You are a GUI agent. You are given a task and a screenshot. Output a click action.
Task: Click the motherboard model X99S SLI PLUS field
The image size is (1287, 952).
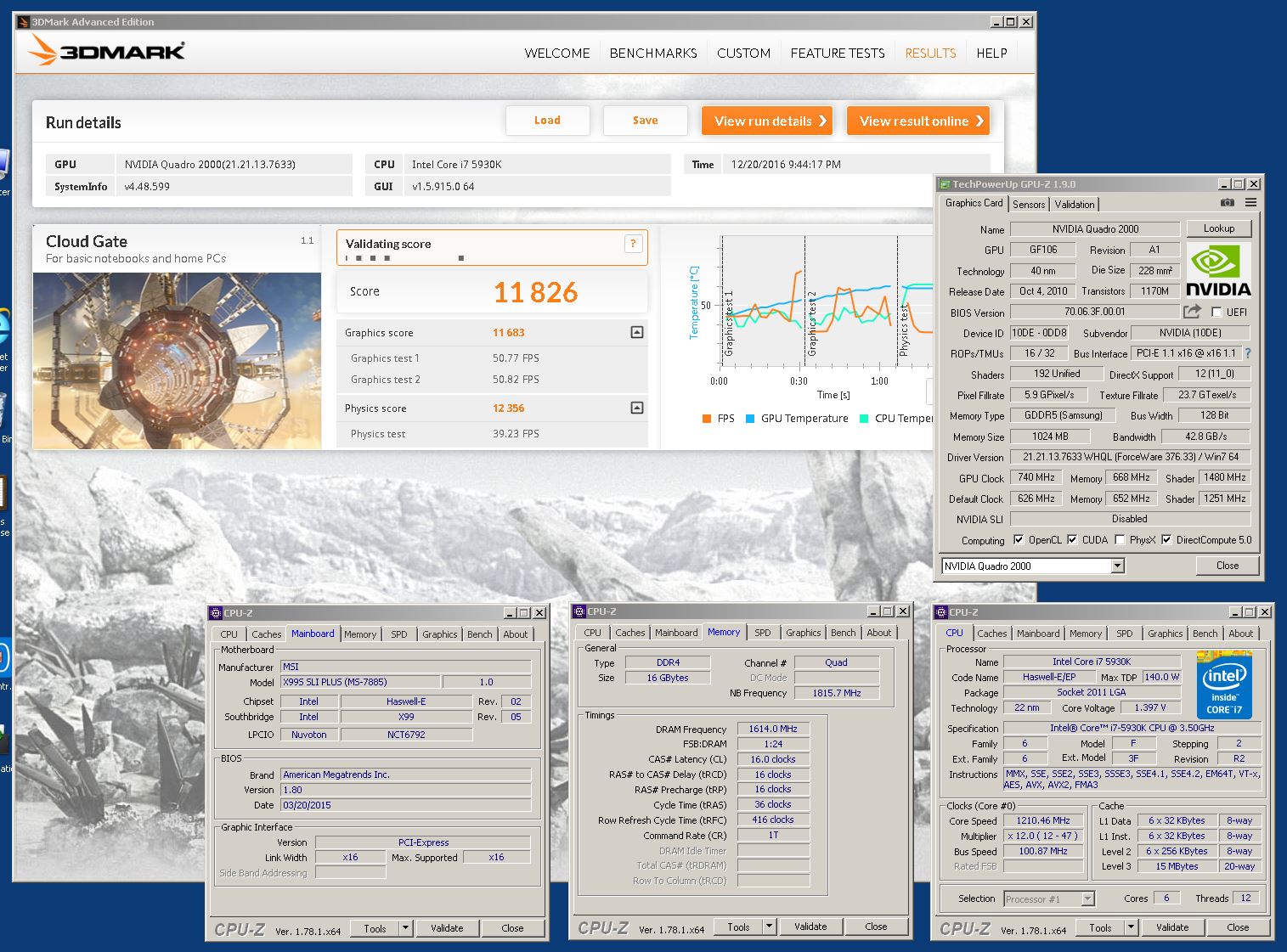click(x=361, y=682)
